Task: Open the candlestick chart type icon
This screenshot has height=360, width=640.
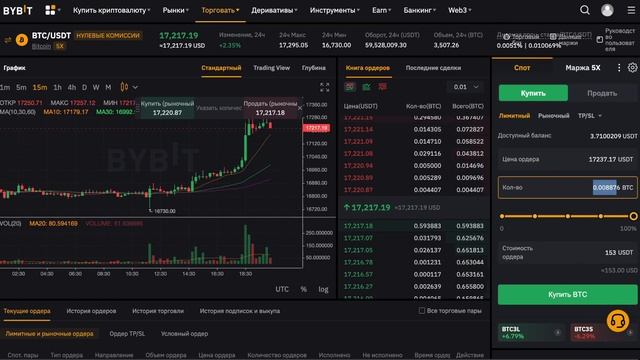Action: coord(124,87)
